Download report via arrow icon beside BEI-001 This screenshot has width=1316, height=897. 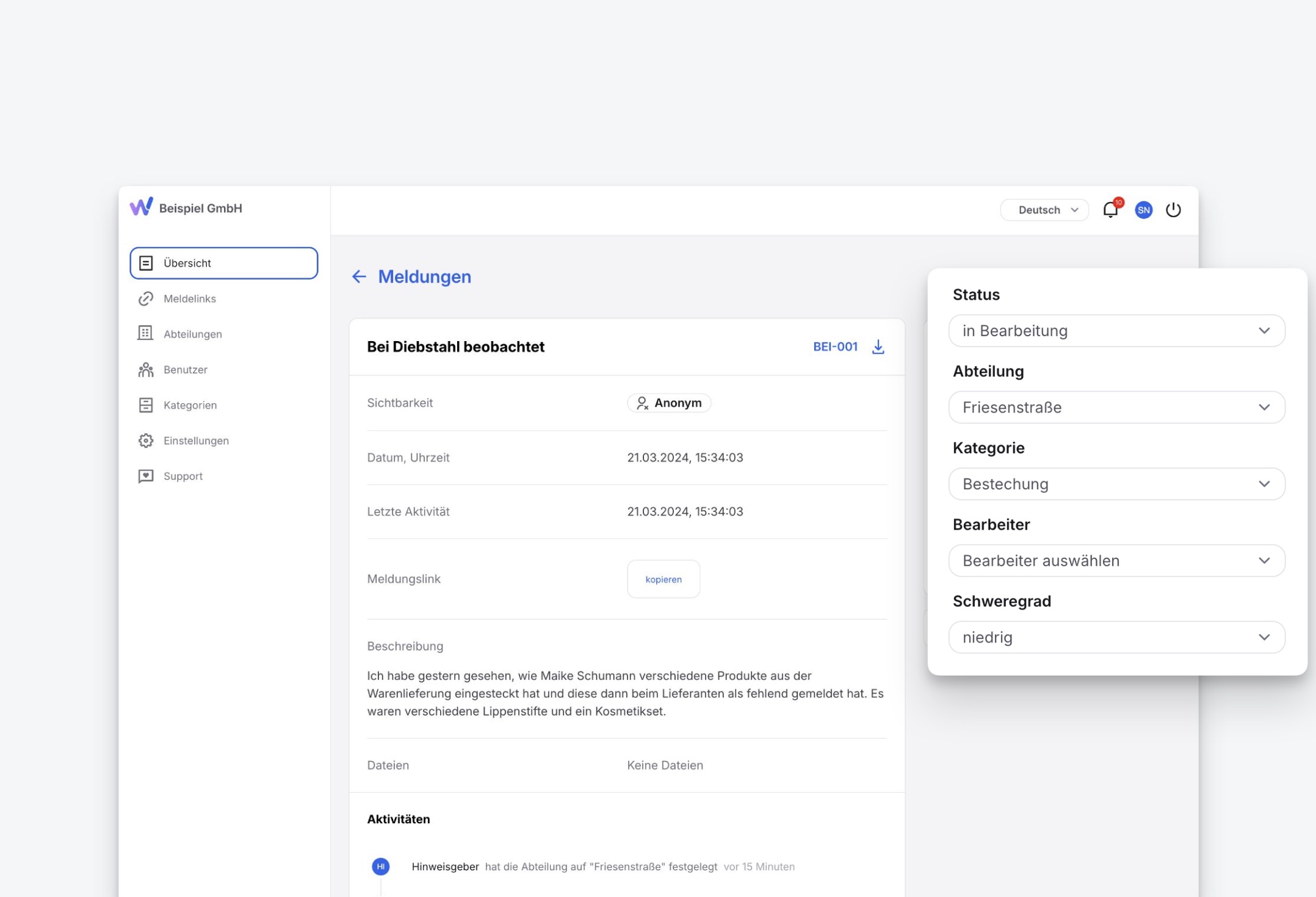pos(878,347)
